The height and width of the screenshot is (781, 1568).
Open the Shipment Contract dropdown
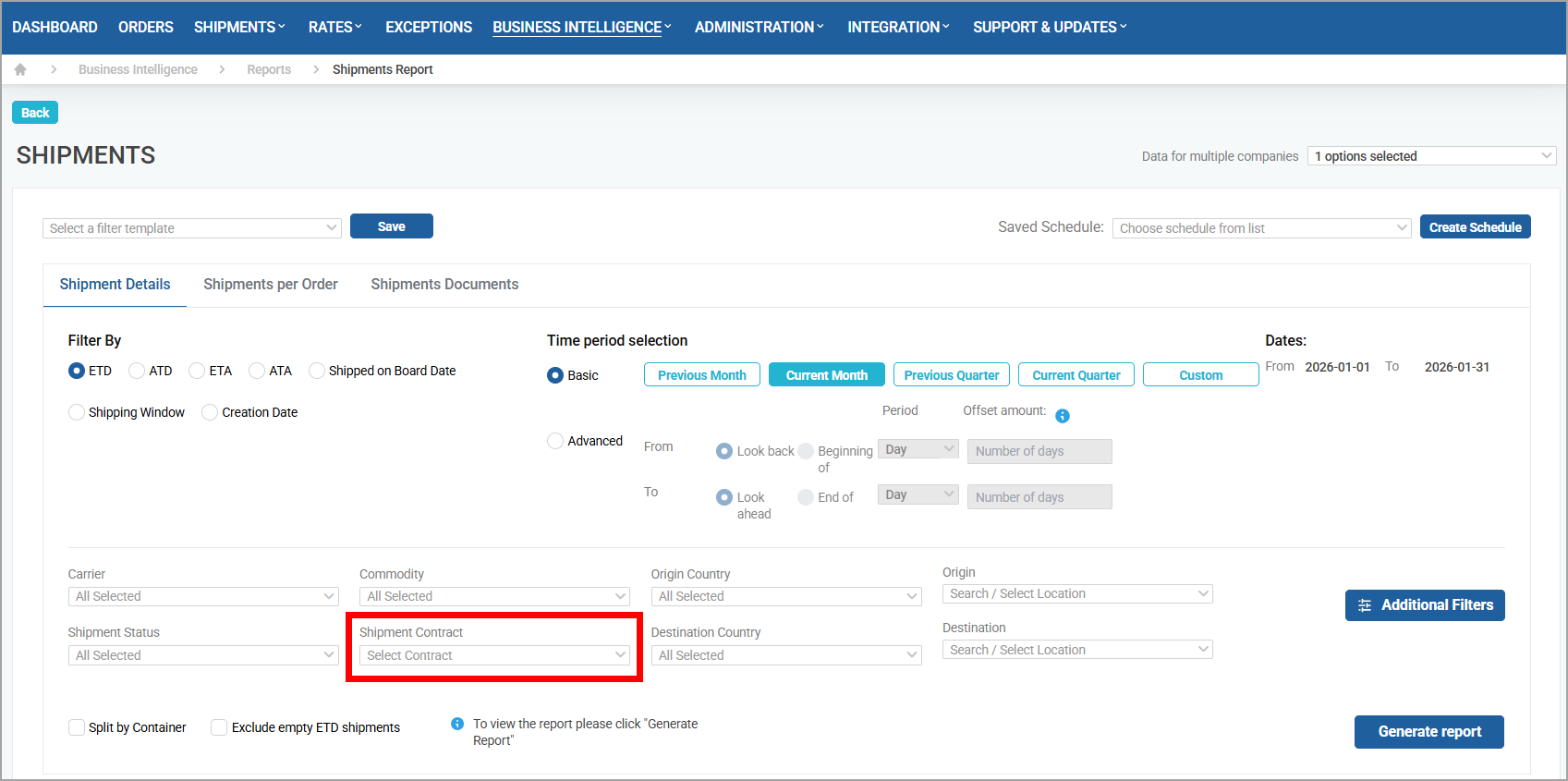pyautogui.click(x=494, y=655)
